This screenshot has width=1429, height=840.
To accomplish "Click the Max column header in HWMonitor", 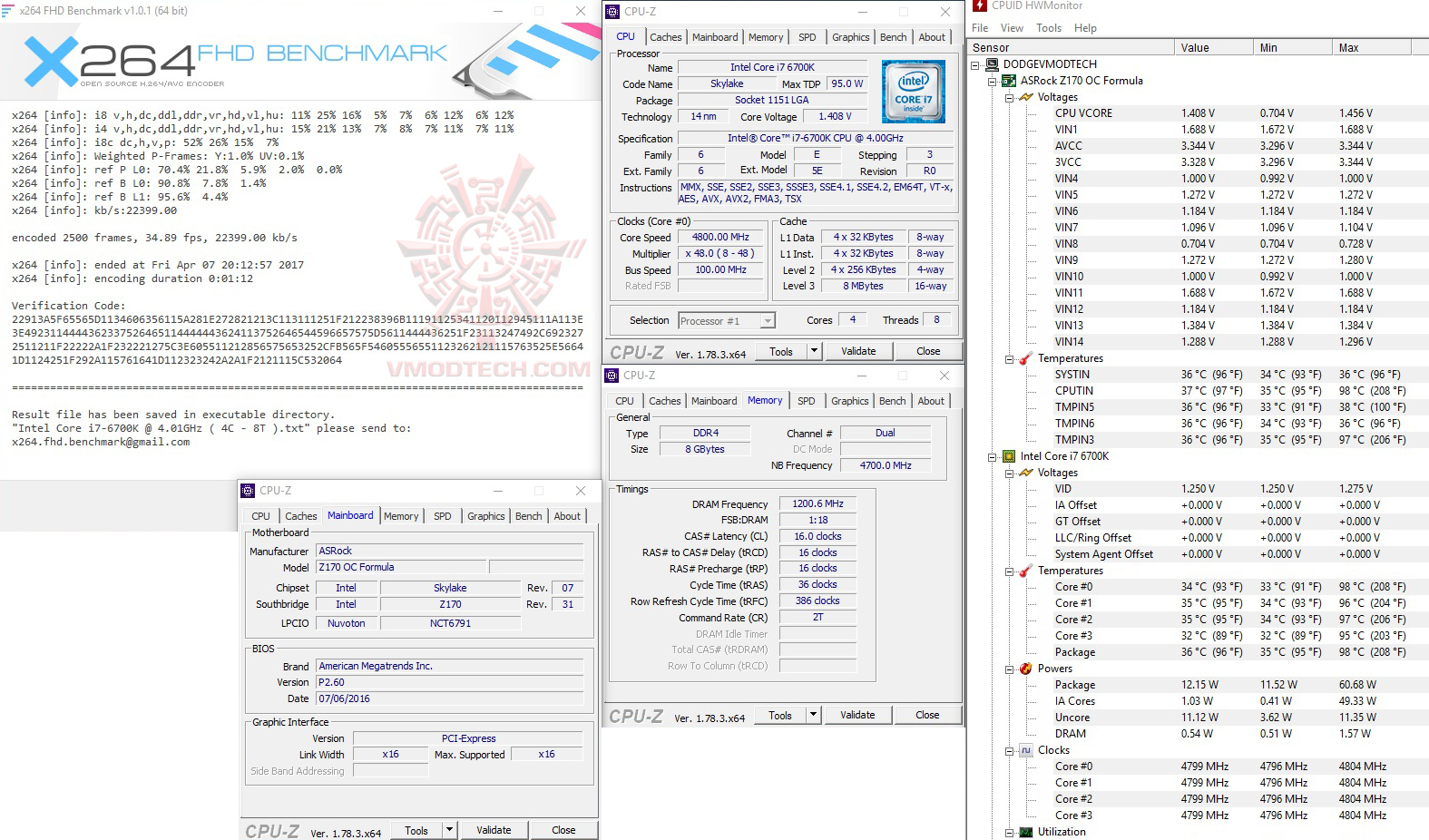I will pyautogui.click(x=1372, y=47).
